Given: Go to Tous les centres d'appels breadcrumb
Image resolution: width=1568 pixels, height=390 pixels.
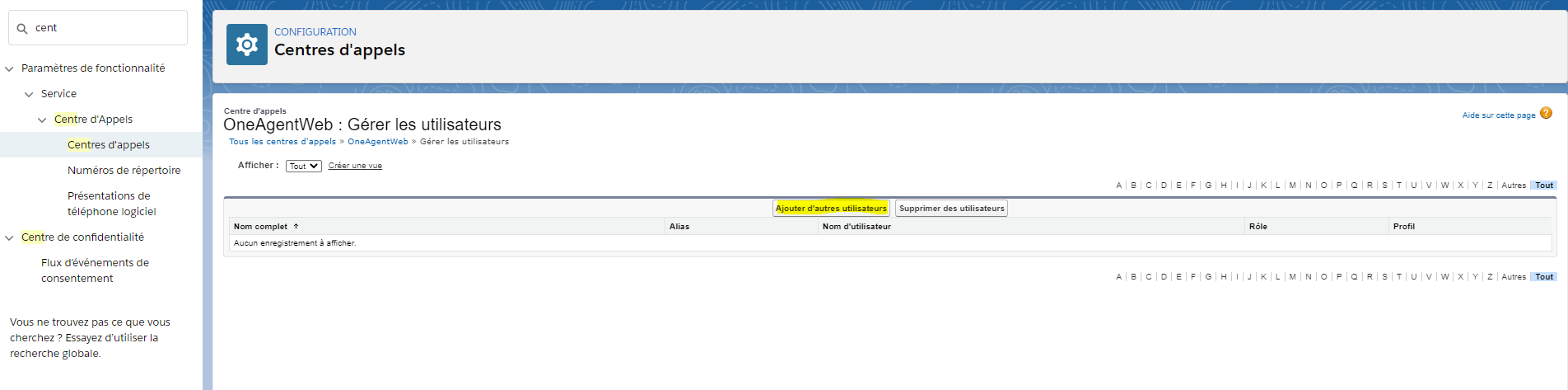Looking at the screenshot, I should 282,142.
